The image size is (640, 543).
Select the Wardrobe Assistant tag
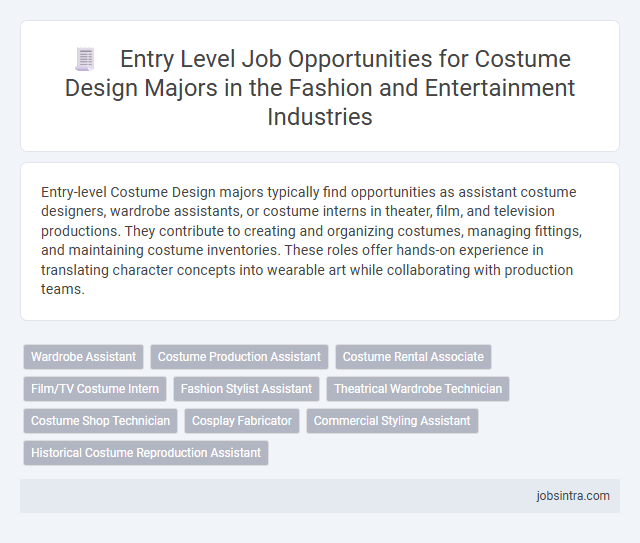[83, 357]
